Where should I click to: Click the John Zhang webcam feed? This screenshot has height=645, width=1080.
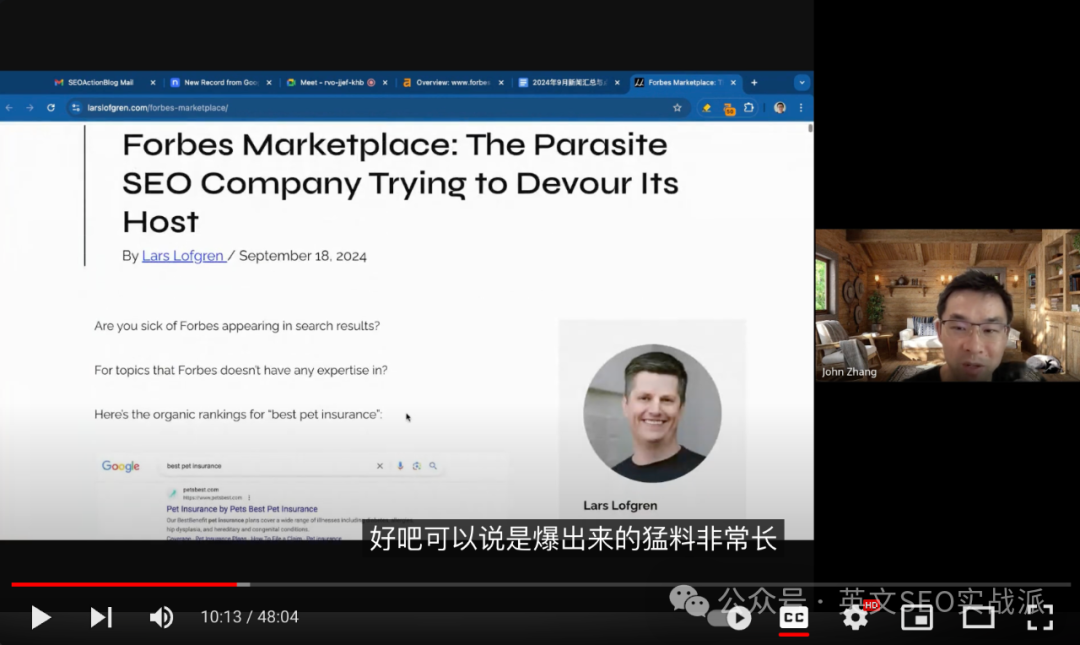[947, 305]
